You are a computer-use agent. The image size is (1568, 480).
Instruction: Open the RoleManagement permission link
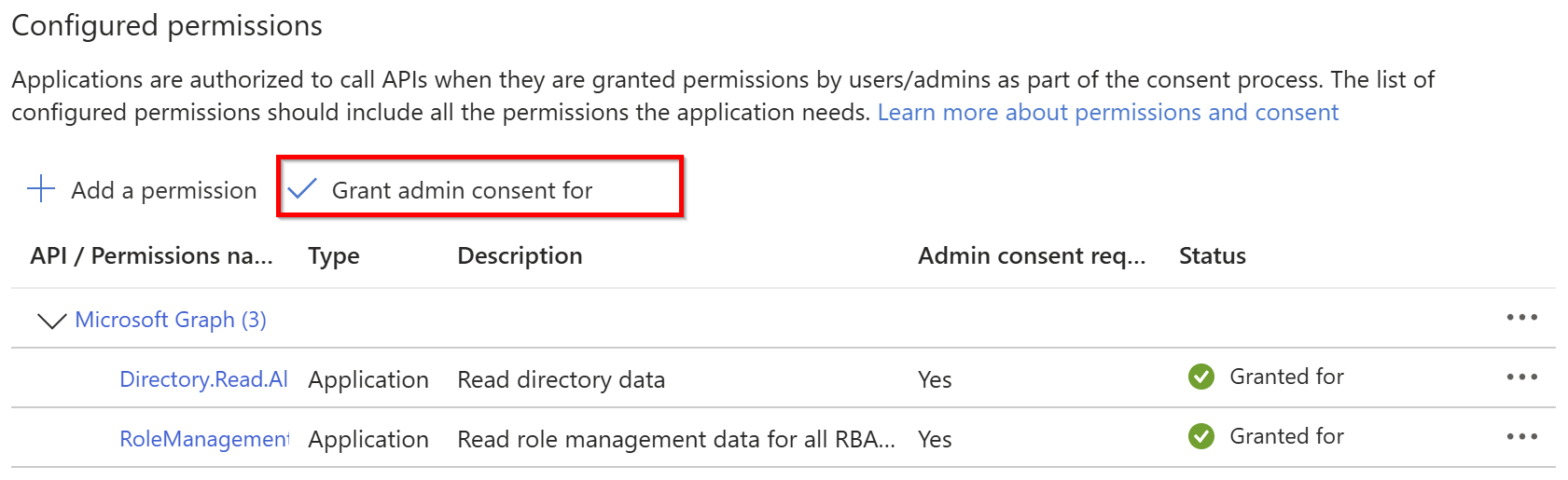click(x=204, y=439)
